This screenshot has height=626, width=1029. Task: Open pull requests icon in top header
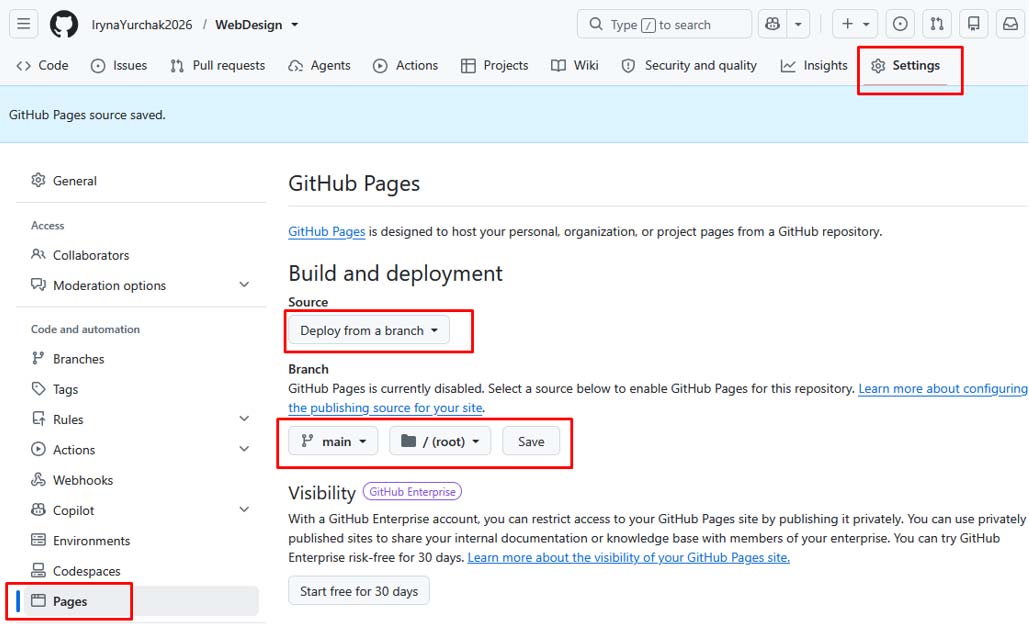pos(937,24)
